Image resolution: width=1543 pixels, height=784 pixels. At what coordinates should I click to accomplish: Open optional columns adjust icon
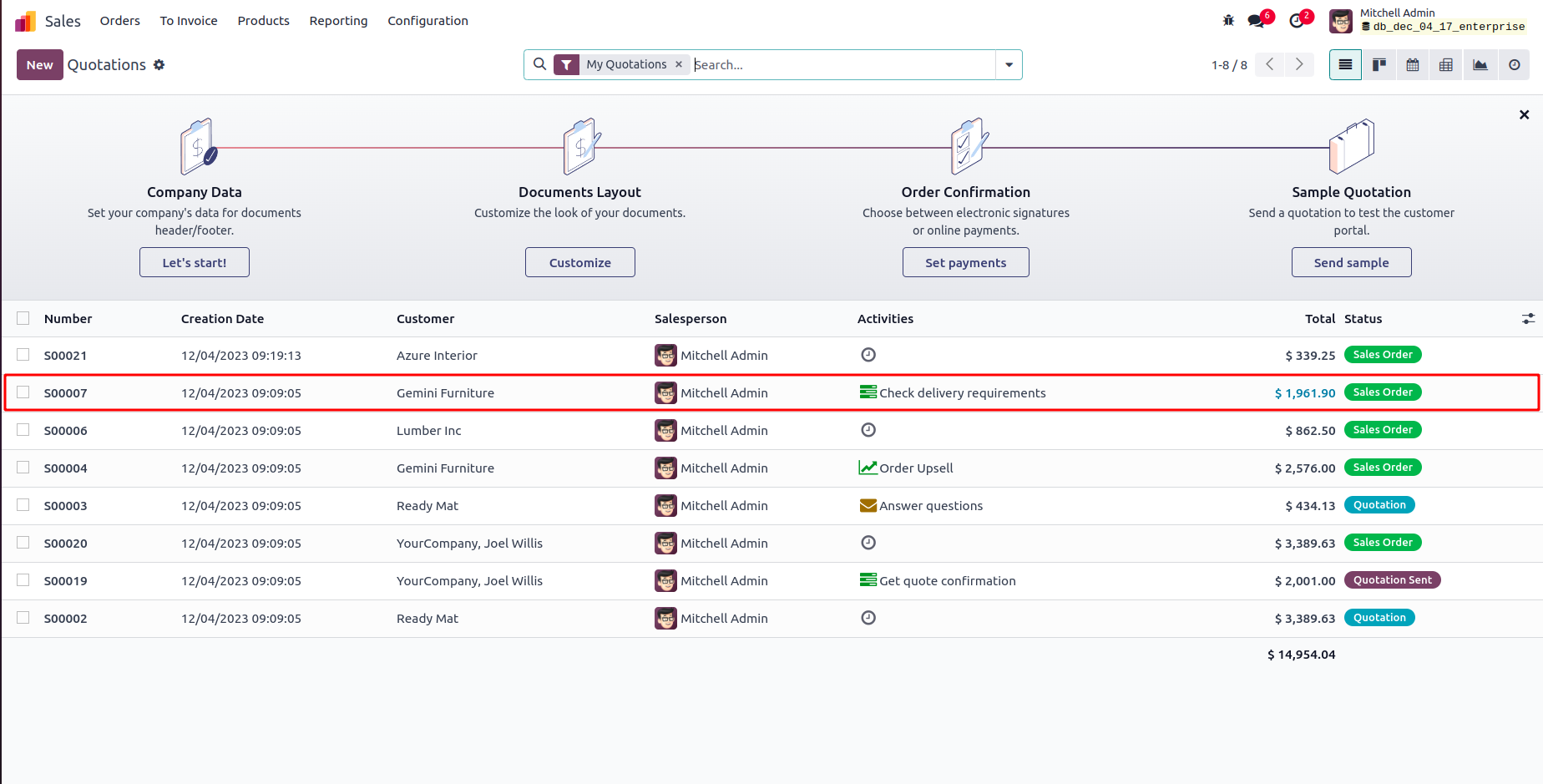coord(1528,319)
